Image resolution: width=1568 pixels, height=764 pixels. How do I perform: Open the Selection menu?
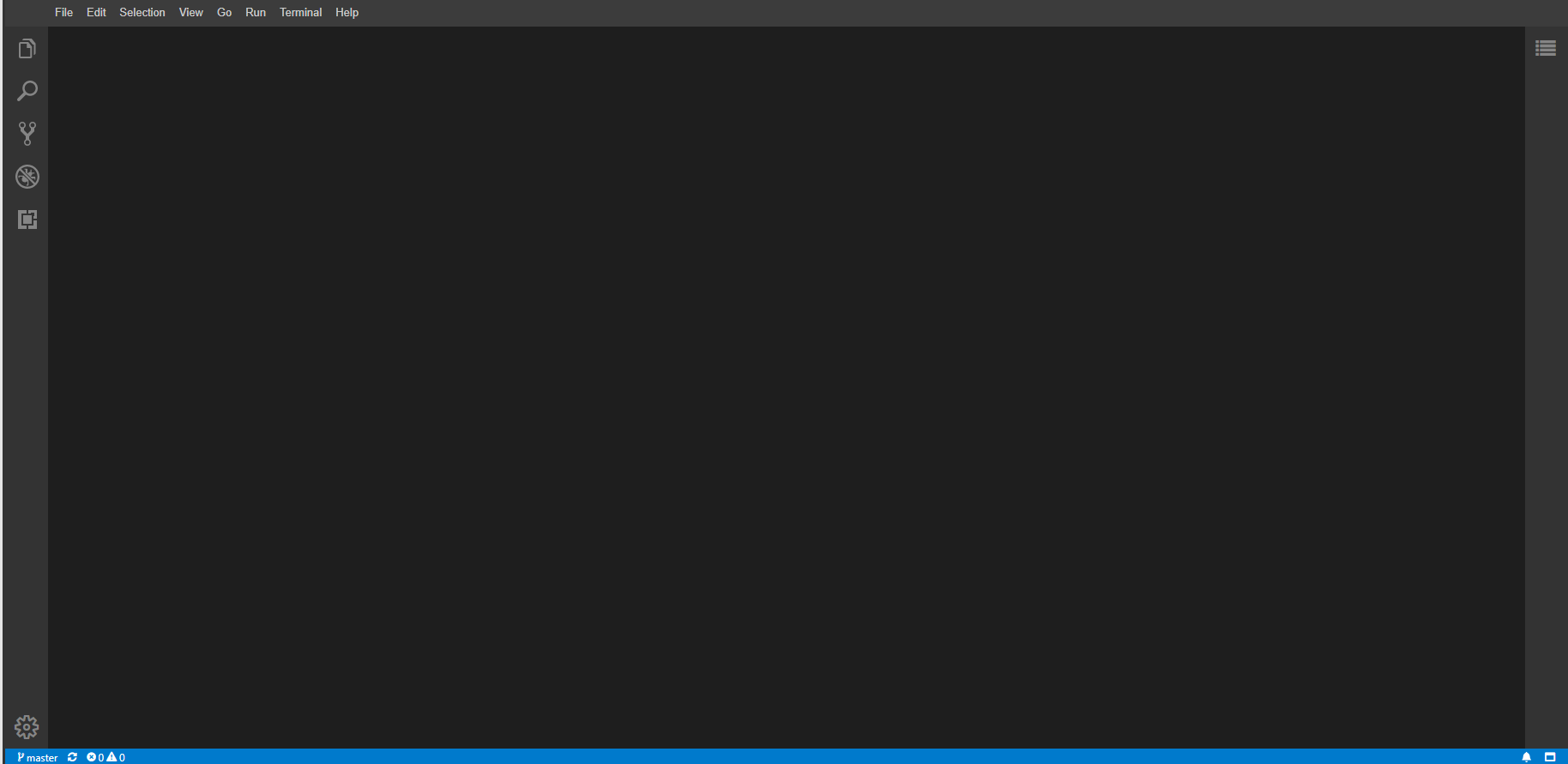(142, 12)
